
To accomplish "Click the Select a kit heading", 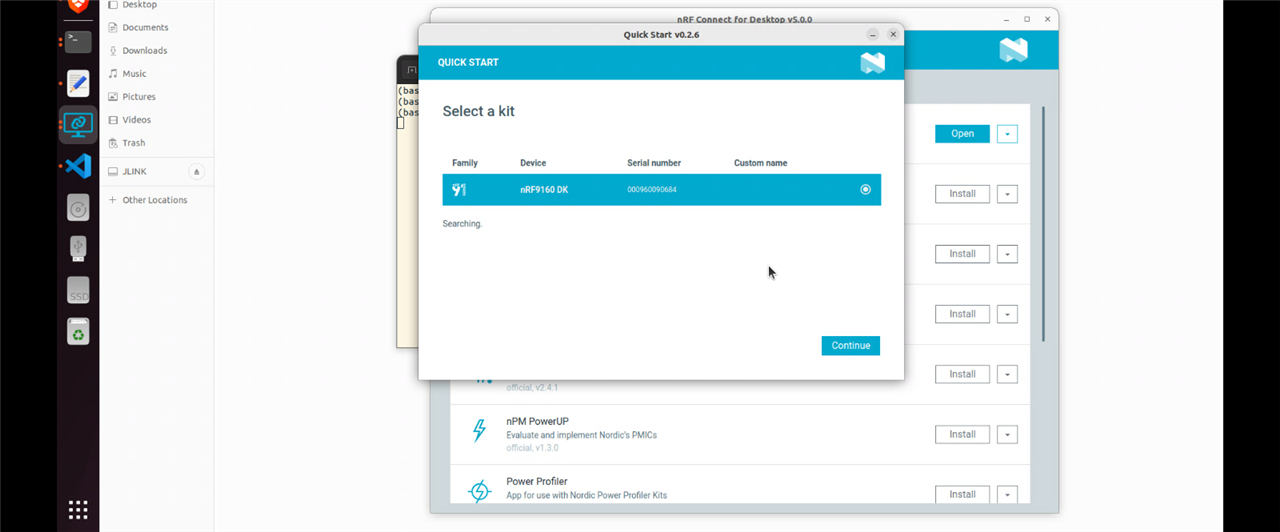I will coord(479,111).
